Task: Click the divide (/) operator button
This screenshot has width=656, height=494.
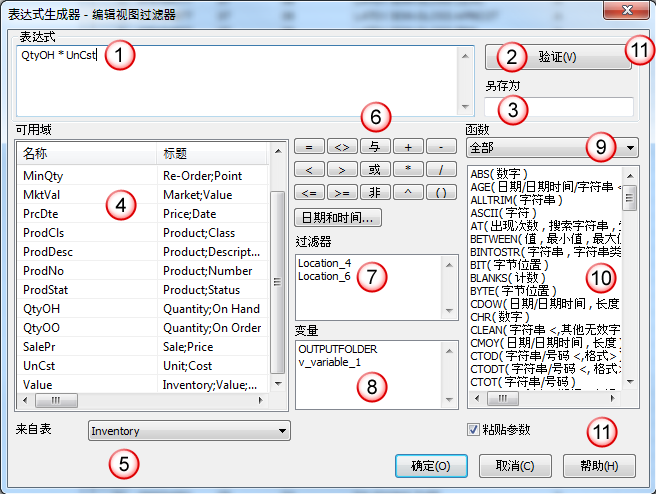Action: (x=439, y=169)
